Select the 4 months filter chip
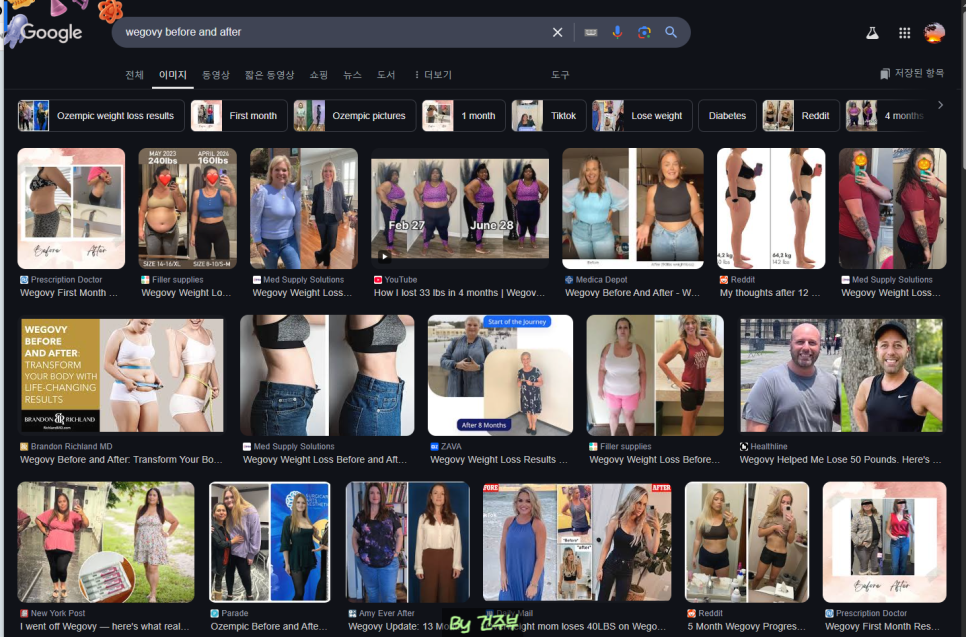This screenshot has width=966, height=637. [x=887, y=116]
